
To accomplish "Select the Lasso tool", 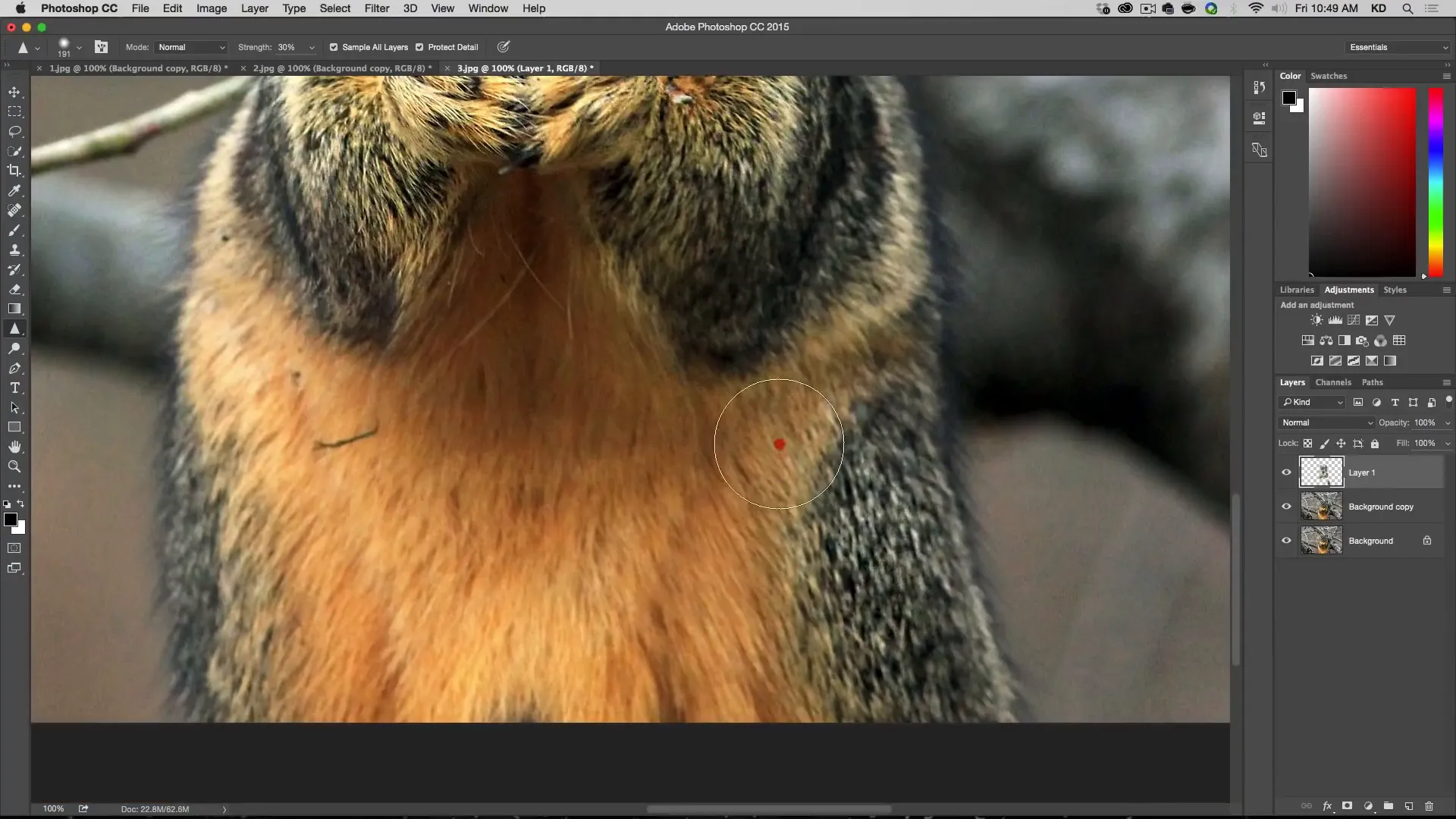I will (x=15, y=129).
